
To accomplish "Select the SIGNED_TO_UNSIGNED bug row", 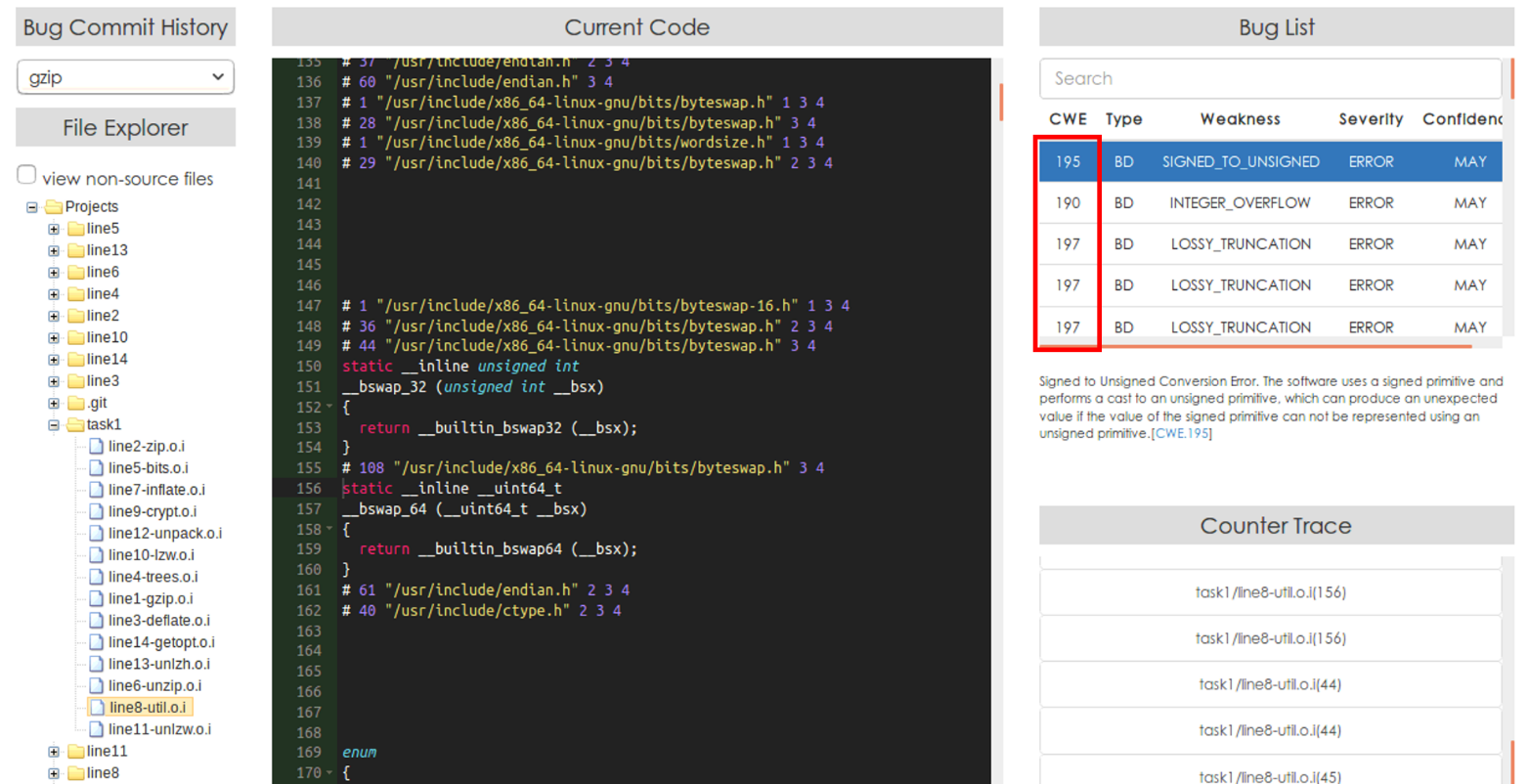I will tap(1270, 161).
